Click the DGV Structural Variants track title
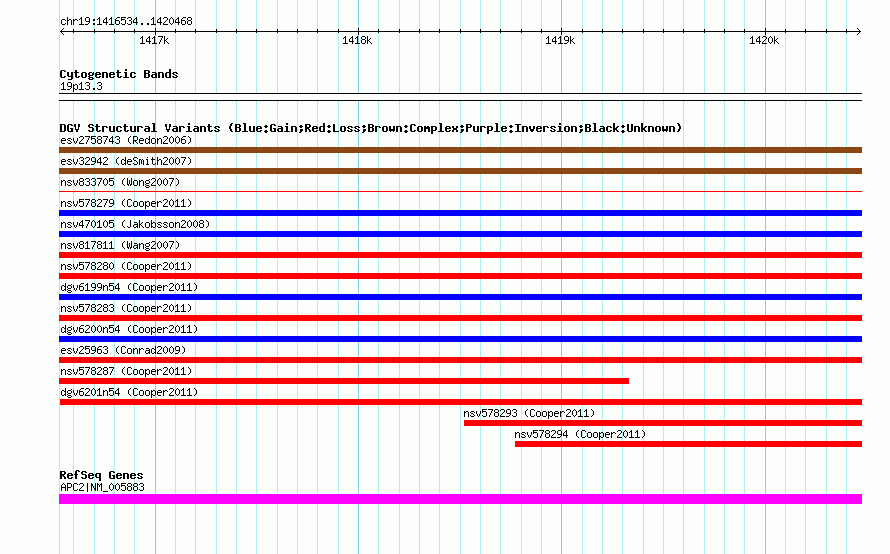Viewport: 890px width, 554px height. tap(371, 128)
